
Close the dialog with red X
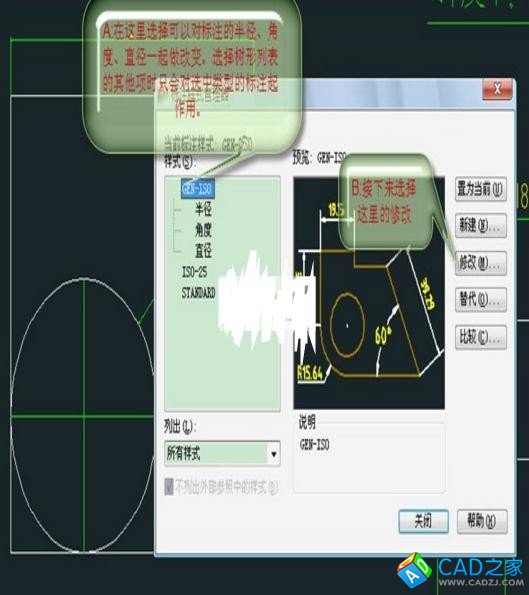[497, 90]
